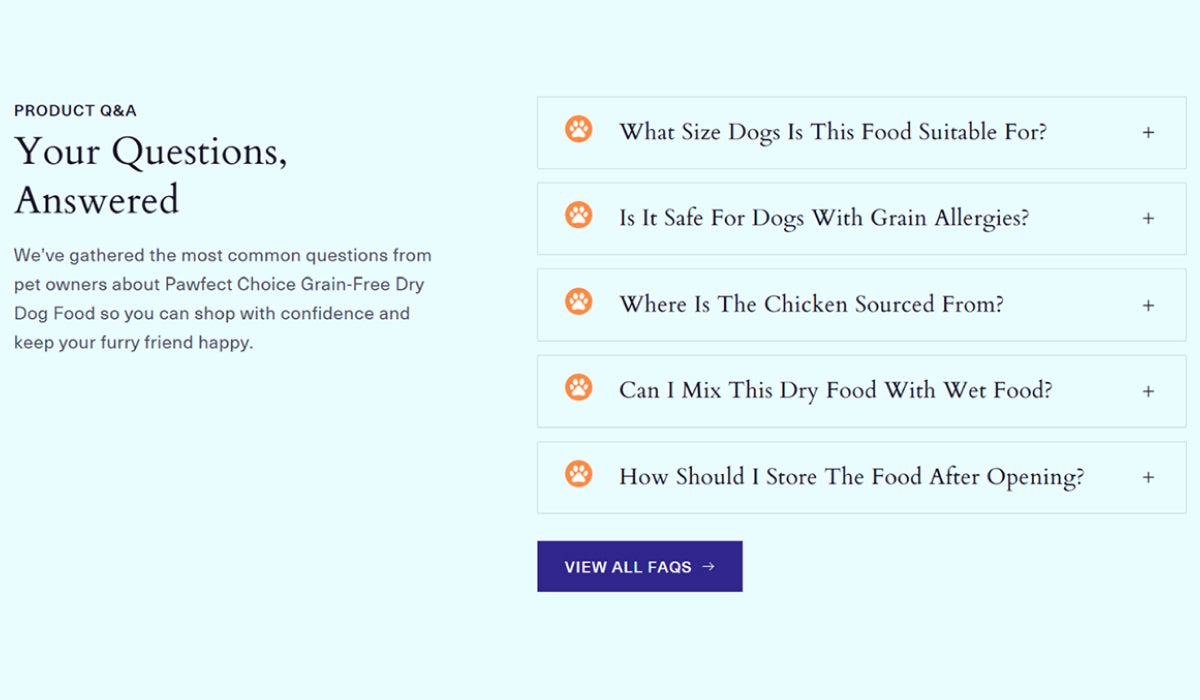Click the Pawfect Choice description paragraph
The height and width of the screenshot is (700, 1200).
tap(222, 299)
